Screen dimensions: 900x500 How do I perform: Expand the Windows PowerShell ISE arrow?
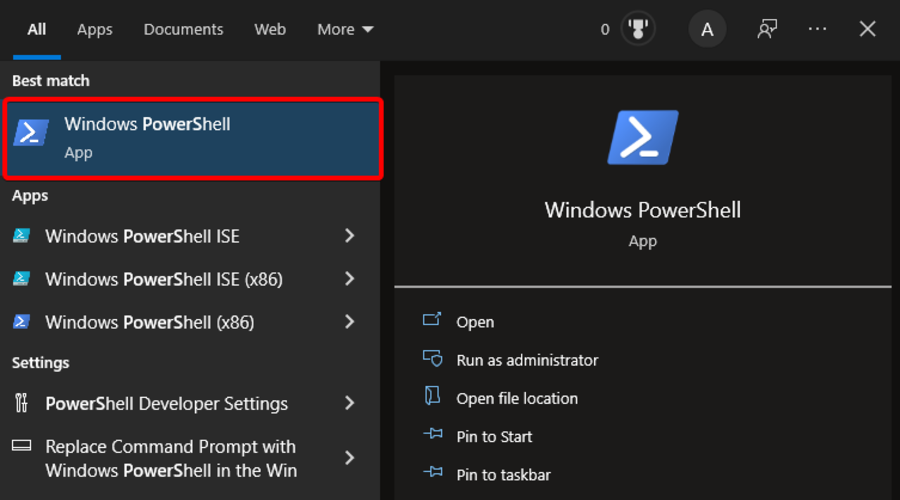click(x=349, y=236)
